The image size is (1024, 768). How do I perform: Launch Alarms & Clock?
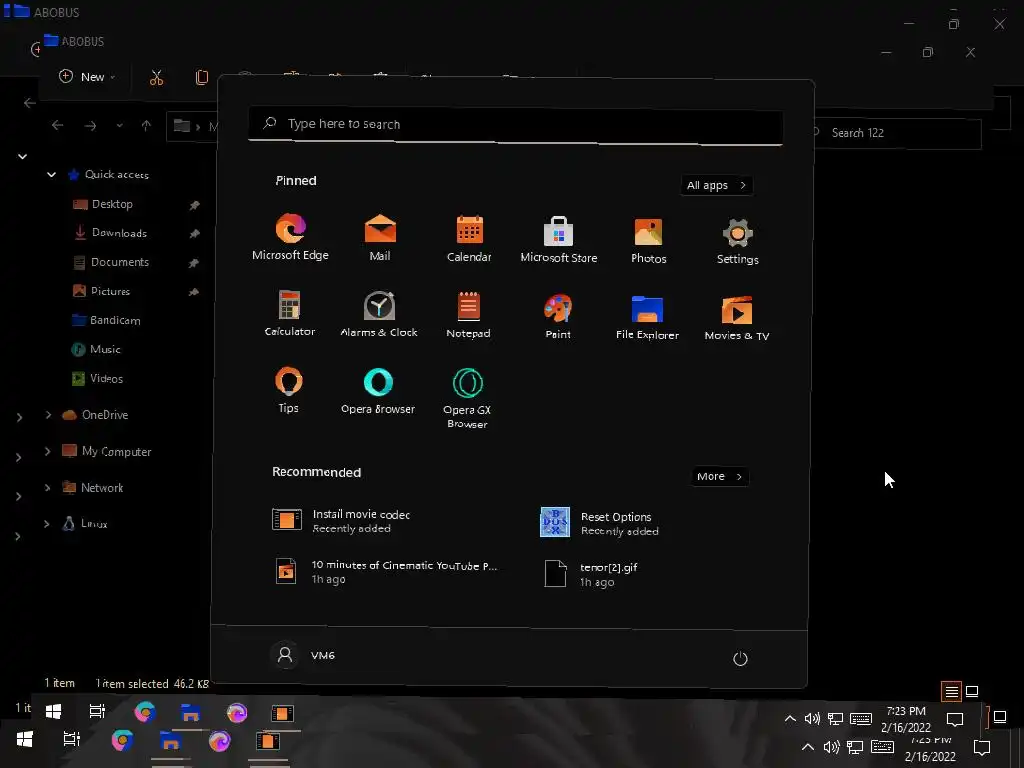(379, 314)
